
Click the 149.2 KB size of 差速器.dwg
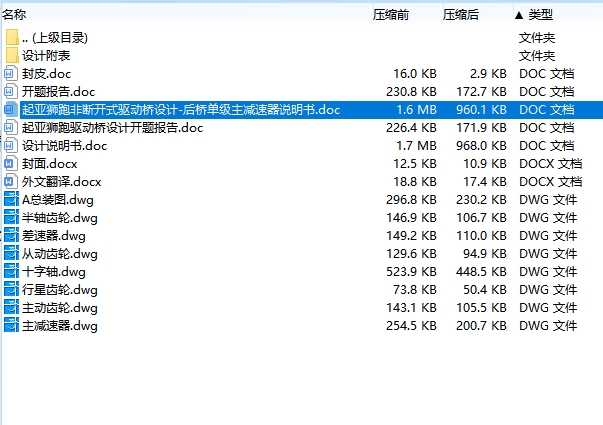point(411,236)
